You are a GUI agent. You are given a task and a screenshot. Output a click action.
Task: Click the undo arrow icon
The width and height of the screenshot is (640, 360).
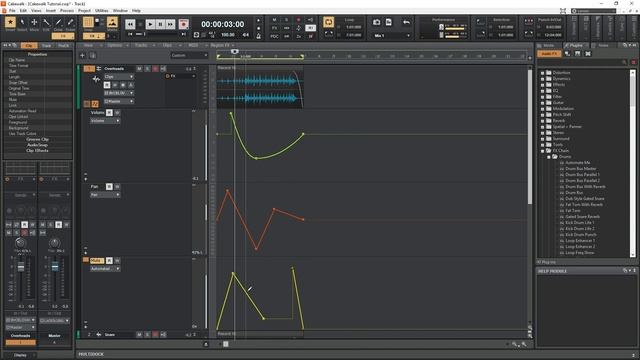point(406,22)
